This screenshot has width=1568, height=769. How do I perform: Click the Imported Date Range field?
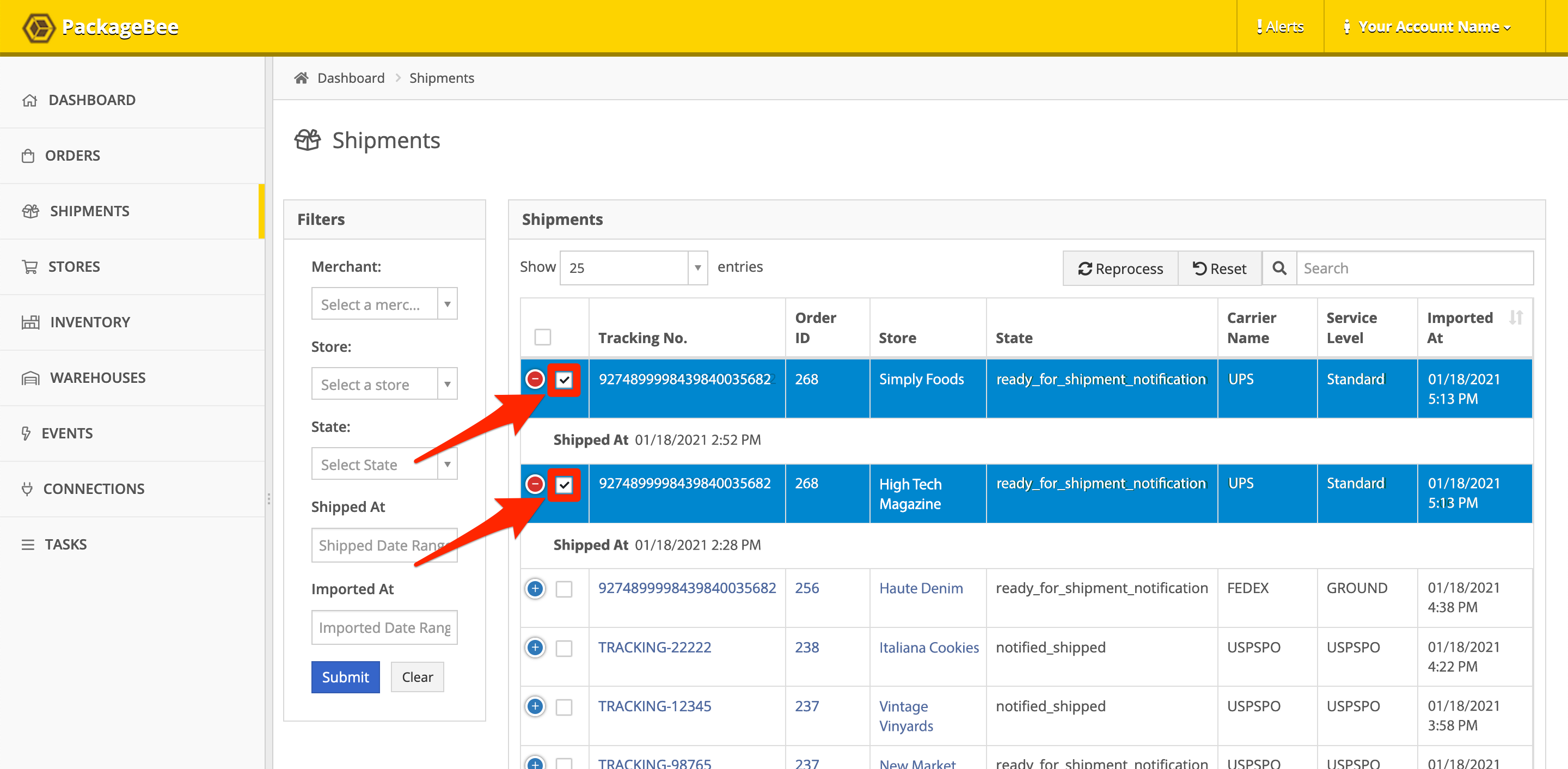[384, 627]
